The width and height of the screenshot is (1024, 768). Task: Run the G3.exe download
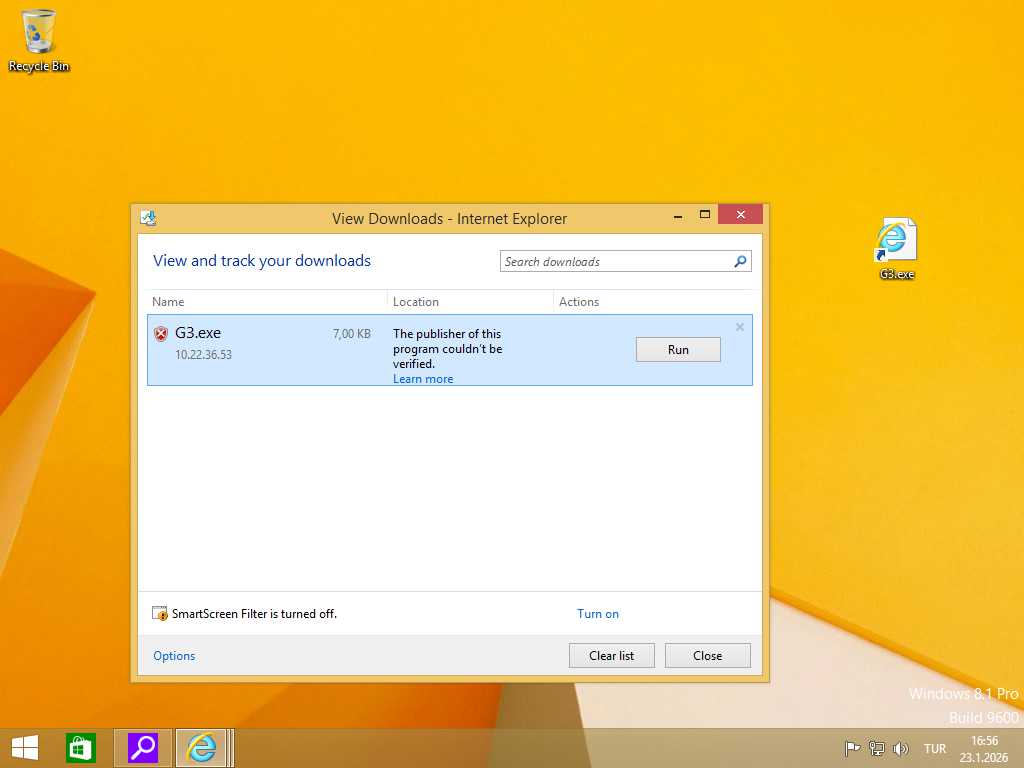[x=678, y=349]
